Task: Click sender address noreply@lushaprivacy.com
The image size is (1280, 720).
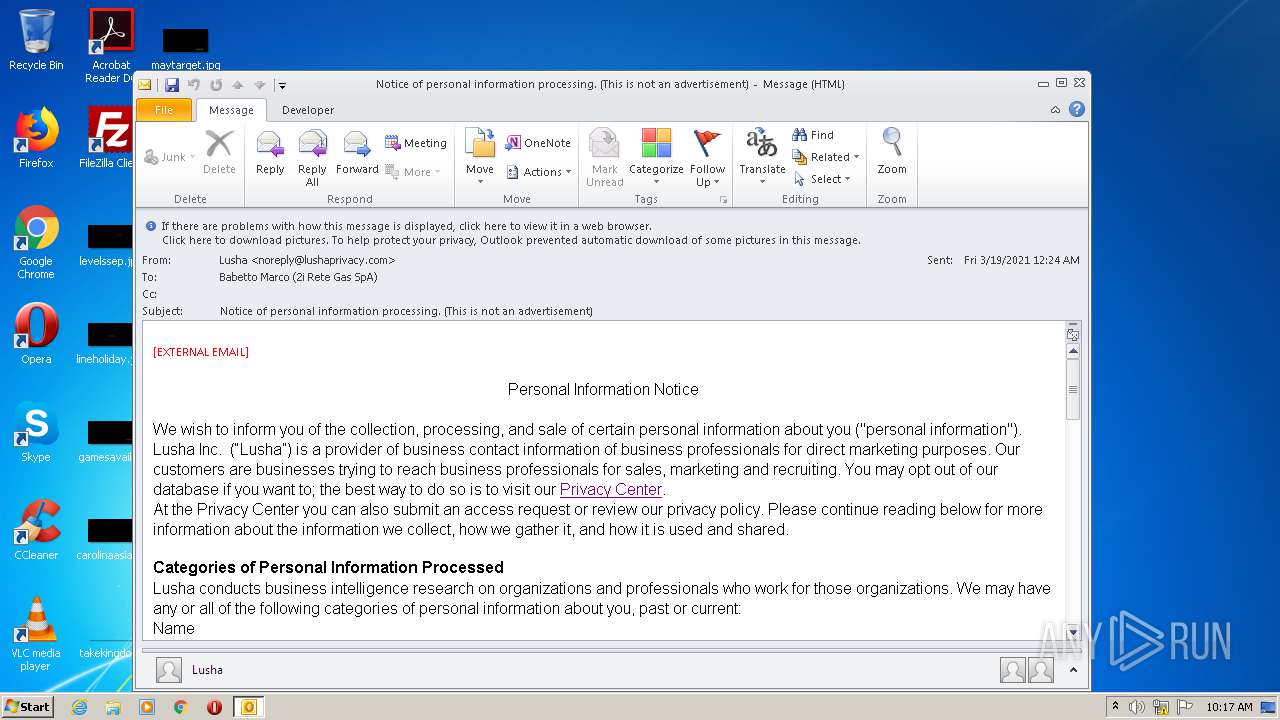Action: click(x=323, y=260)
